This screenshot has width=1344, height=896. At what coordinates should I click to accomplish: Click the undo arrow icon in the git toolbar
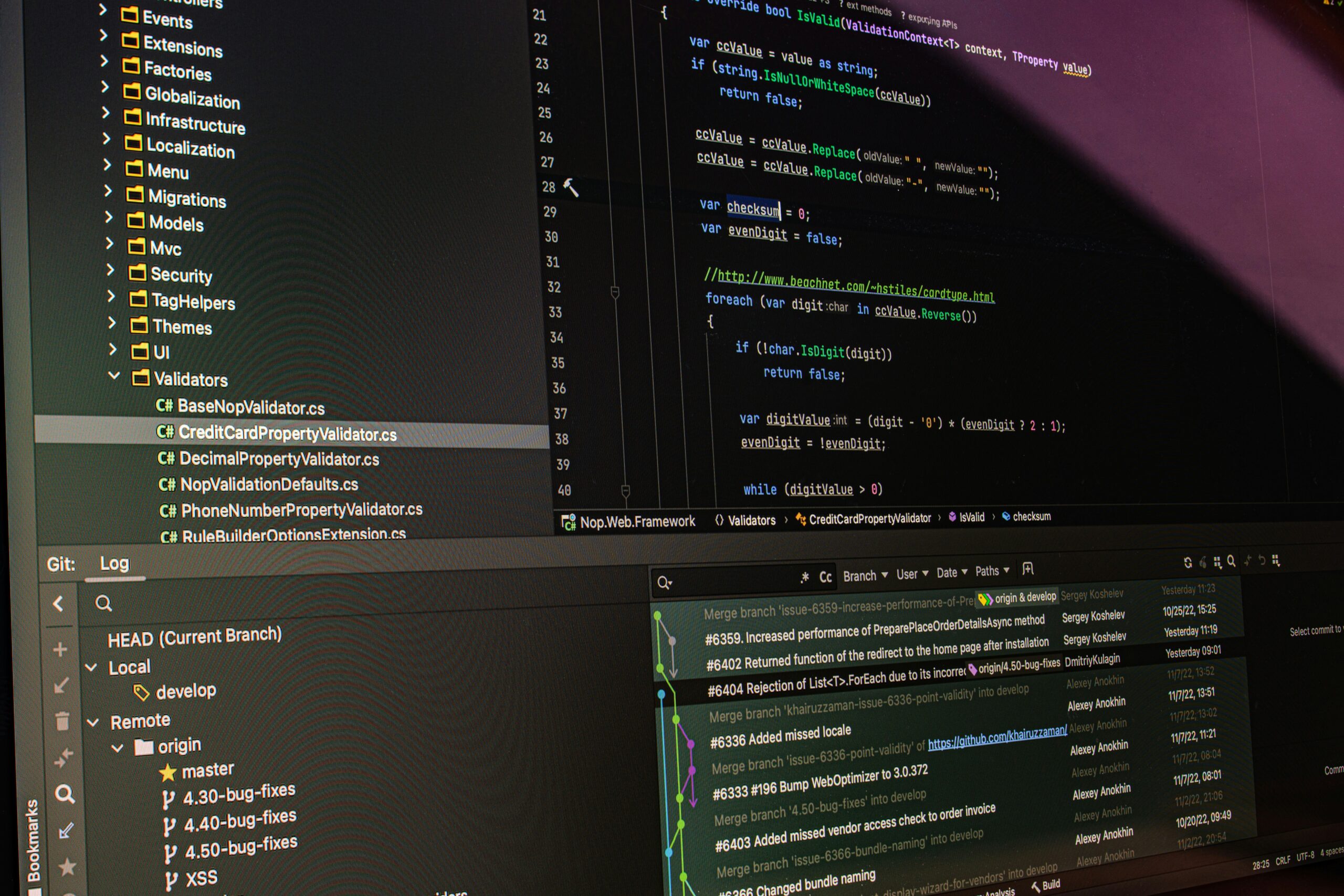[x=1262, y=561]
